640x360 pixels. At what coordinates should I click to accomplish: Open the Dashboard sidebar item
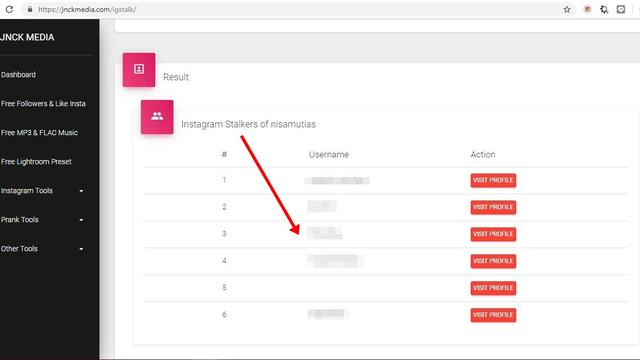coord(18,75)
